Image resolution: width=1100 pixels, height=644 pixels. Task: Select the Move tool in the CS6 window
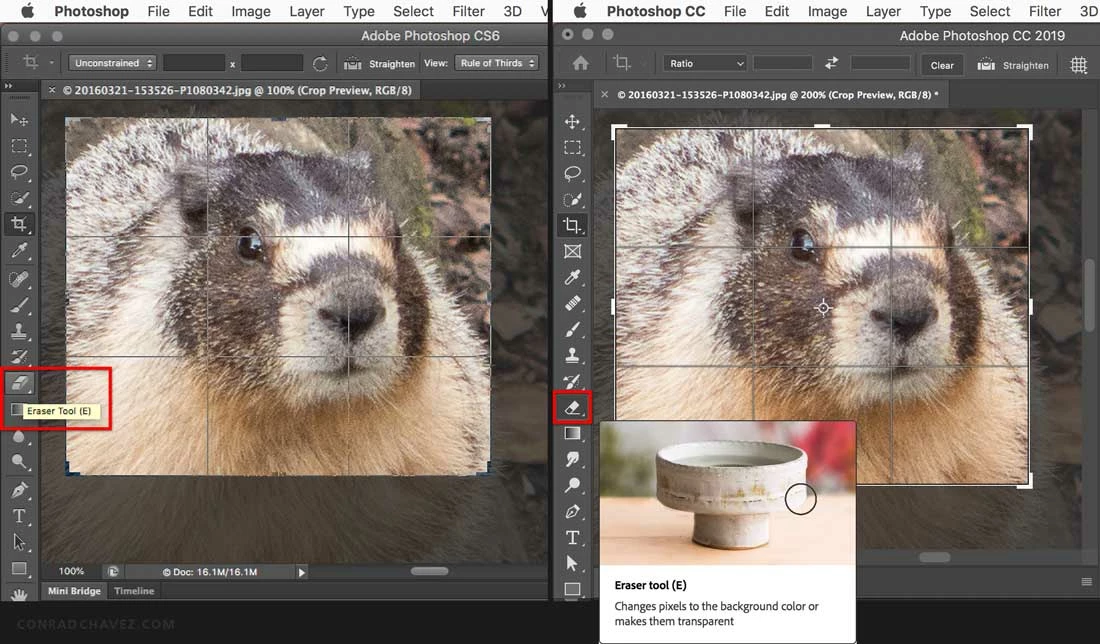[19, 120]
